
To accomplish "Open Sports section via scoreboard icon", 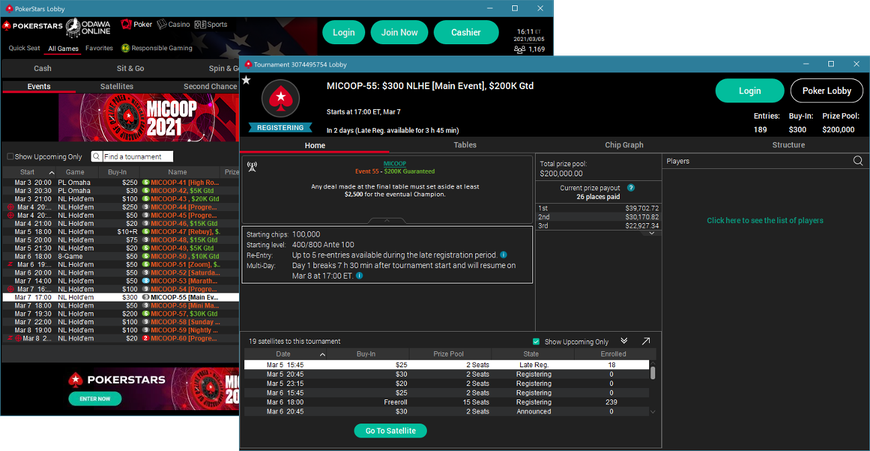I will (x=200, y=24).
